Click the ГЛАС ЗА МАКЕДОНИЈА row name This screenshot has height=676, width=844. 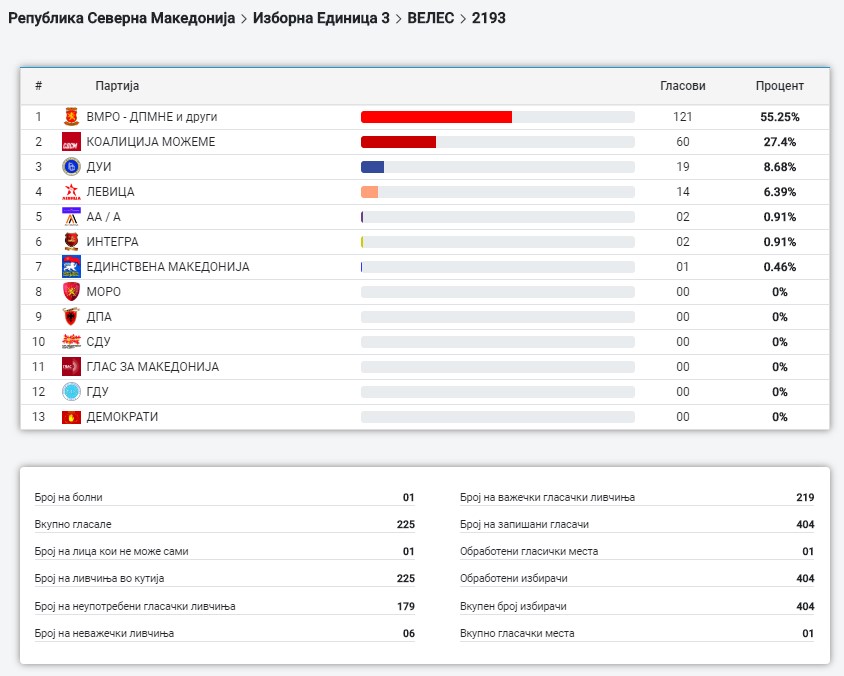(x=152, y=367)
